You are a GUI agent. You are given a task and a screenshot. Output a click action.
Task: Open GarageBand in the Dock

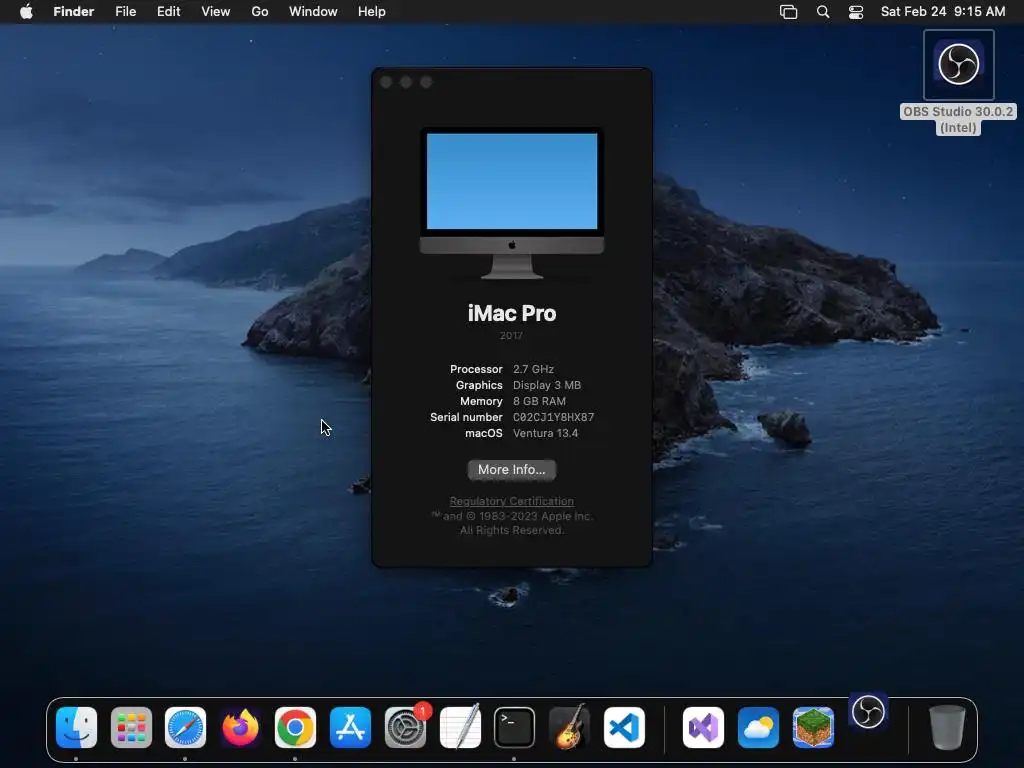pos(569,727)
